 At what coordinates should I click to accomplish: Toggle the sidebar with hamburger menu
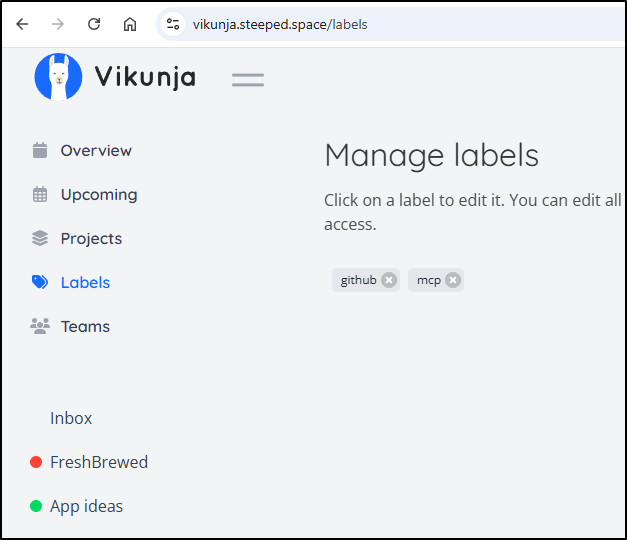click(x=248, y=79)
